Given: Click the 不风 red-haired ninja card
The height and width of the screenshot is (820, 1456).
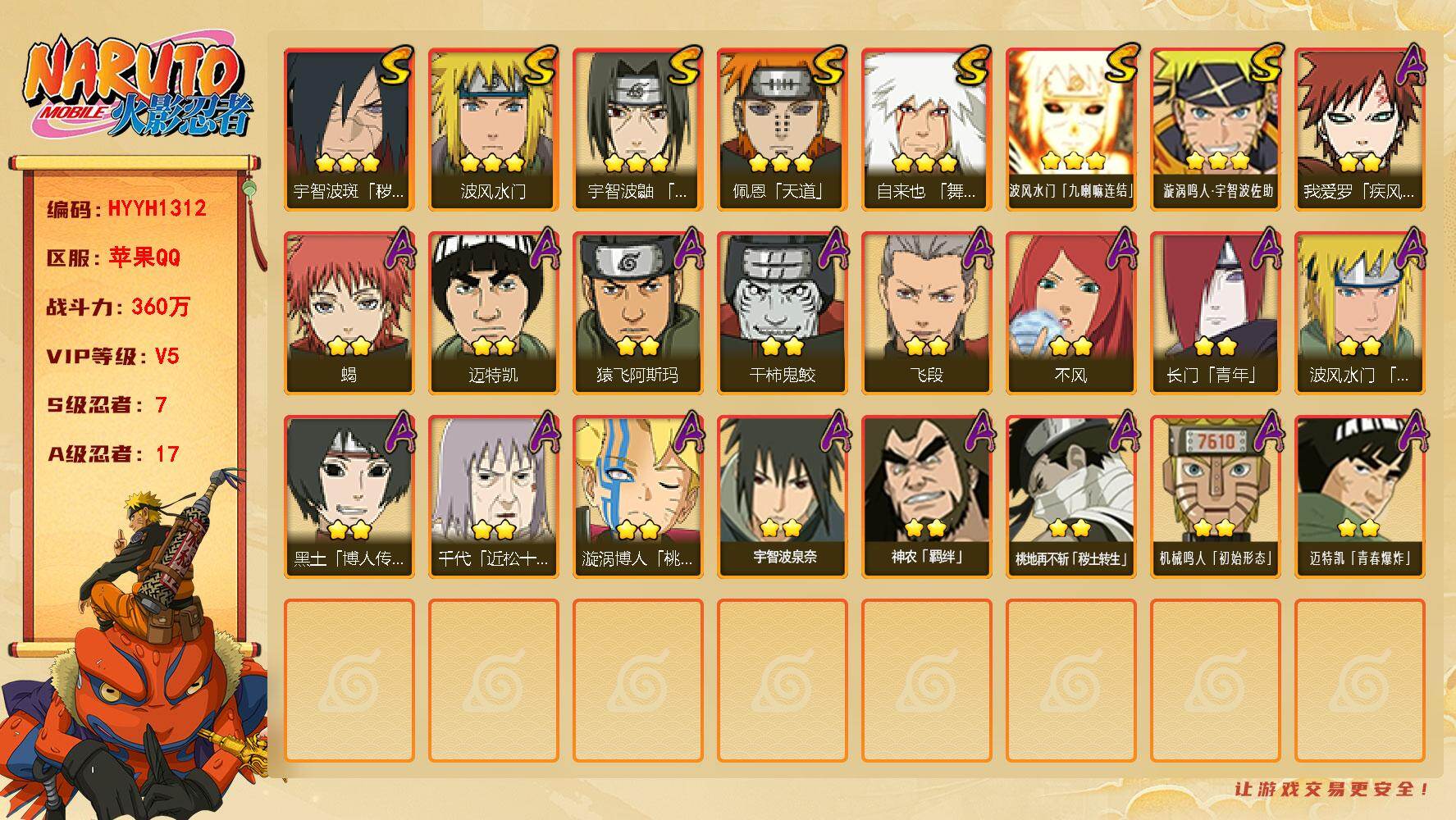Looking at the screenshot, I should [1070, 312].
